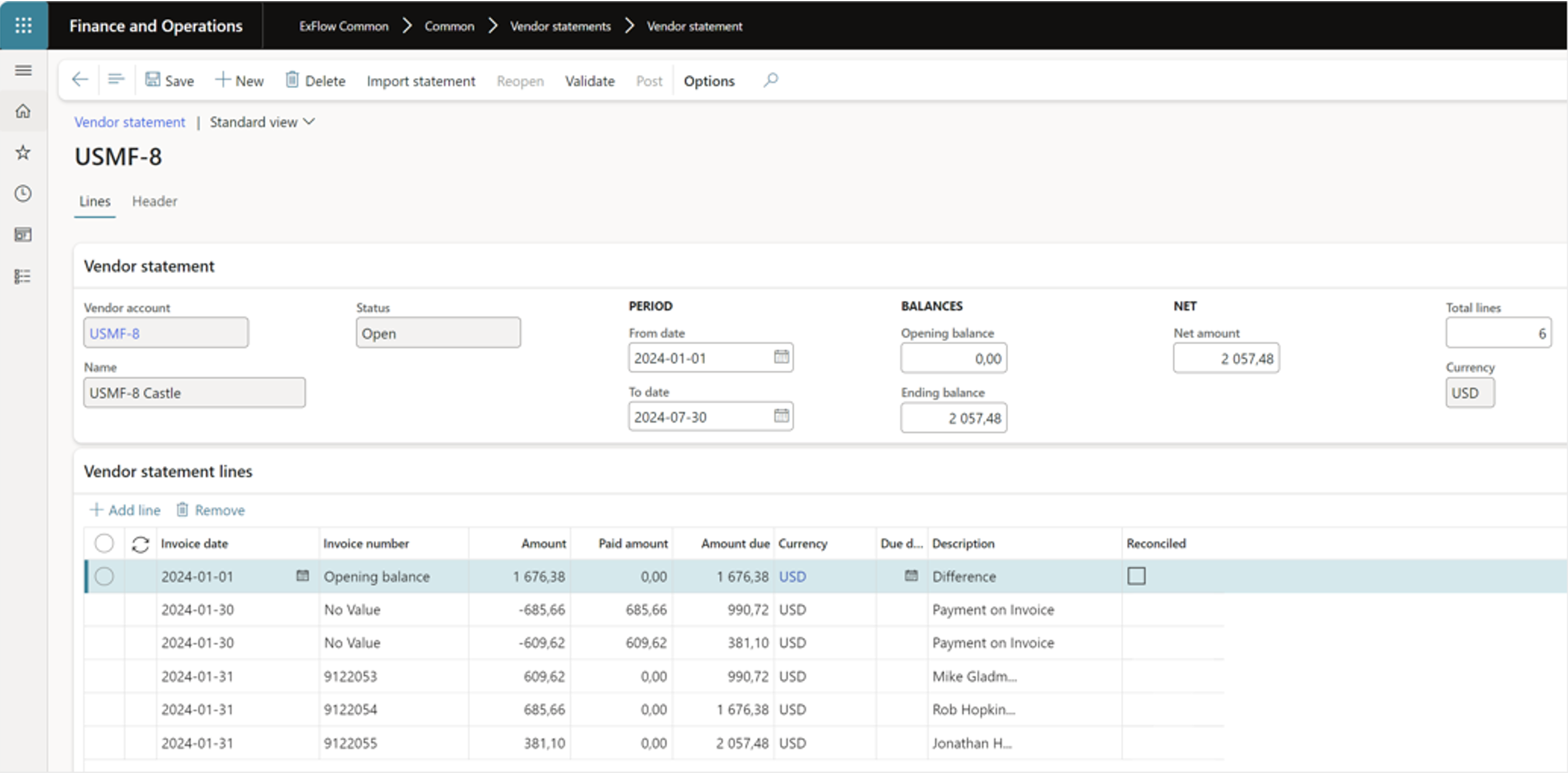The image size is (1568, 773).
Task: Click the Reconciled column header
Action: [1156, 543]
